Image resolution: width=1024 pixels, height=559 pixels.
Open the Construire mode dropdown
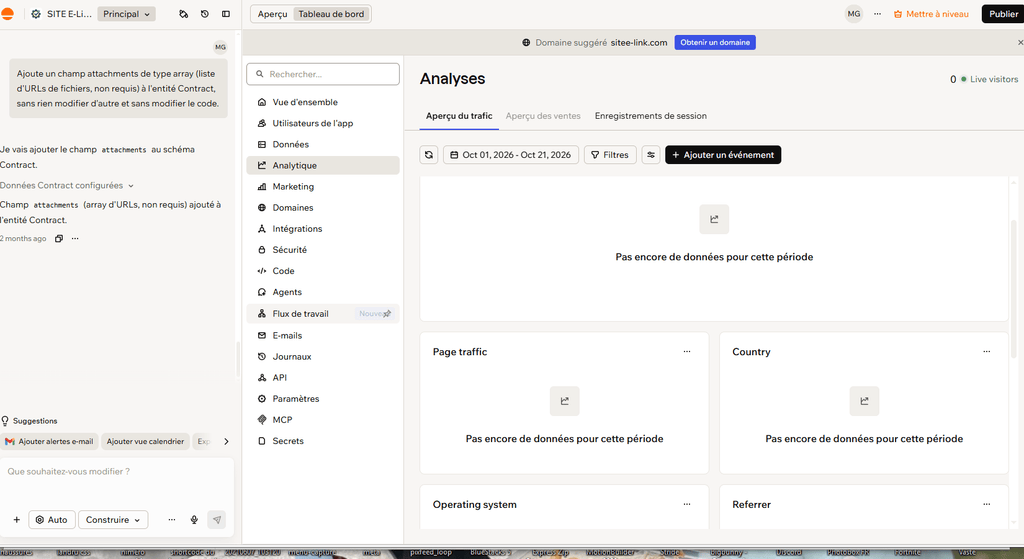pyautogui.click(x=113, y=520)
